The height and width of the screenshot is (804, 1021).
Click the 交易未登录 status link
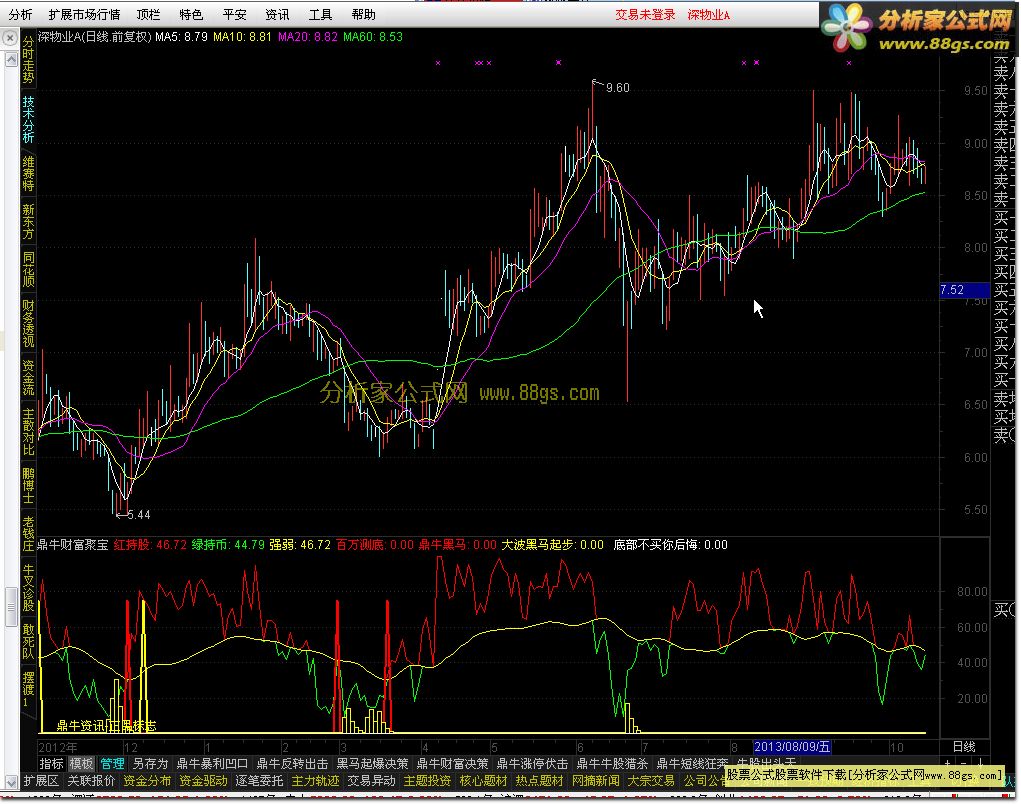[x=645, y=14]
